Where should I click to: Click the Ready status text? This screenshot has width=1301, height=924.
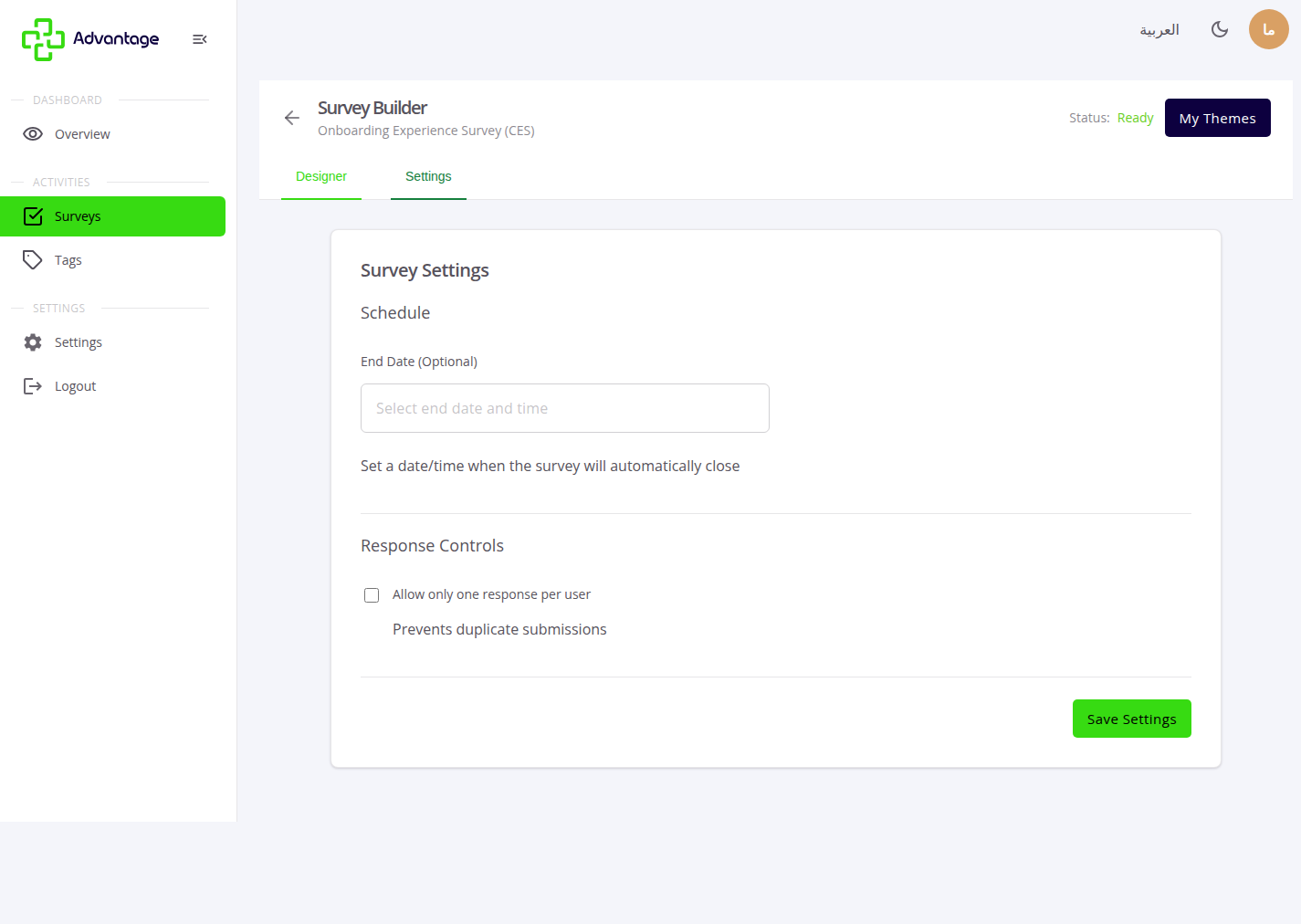[1135, 118]
